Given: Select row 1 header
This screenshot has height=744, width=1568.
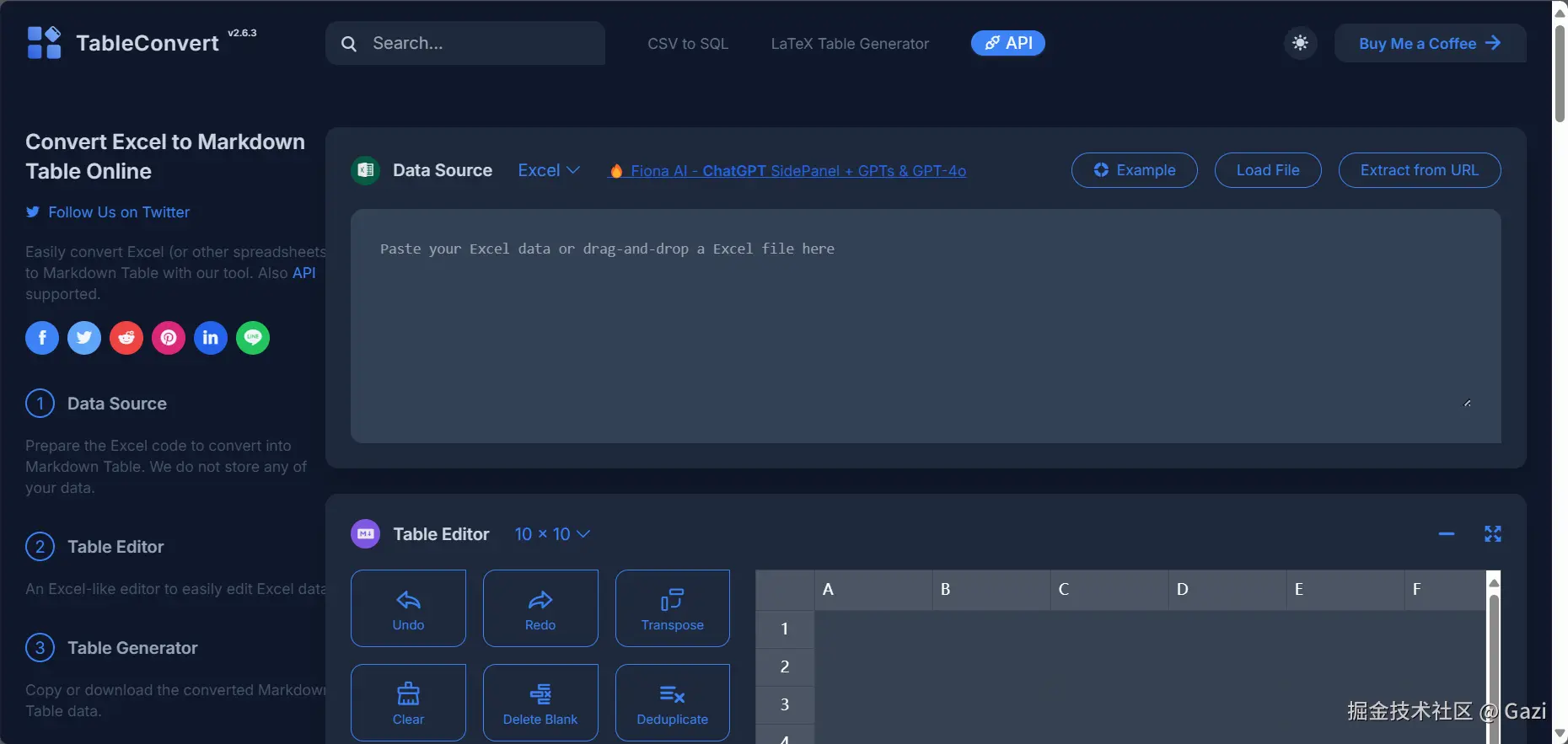Looking at the screenshot, I should tap(785, 629).
